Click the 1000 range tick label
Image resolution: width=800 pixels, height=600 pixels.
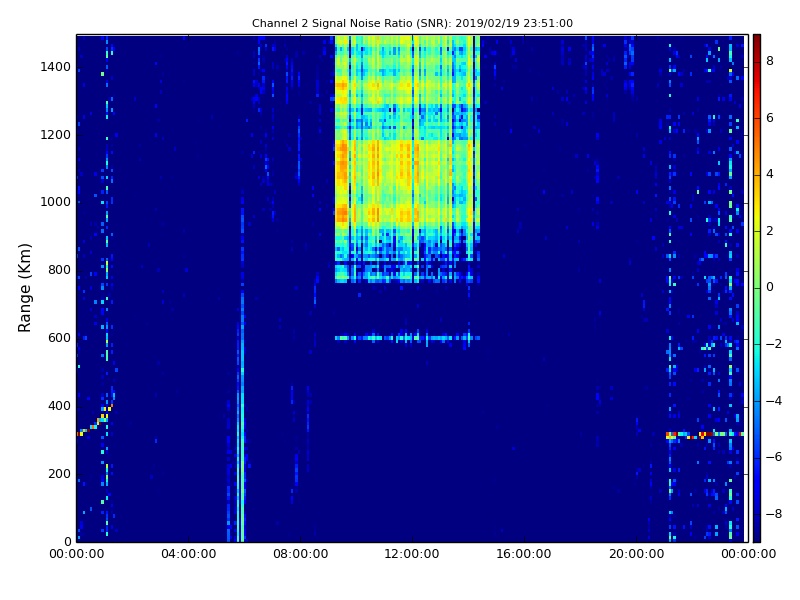[55, 202]
